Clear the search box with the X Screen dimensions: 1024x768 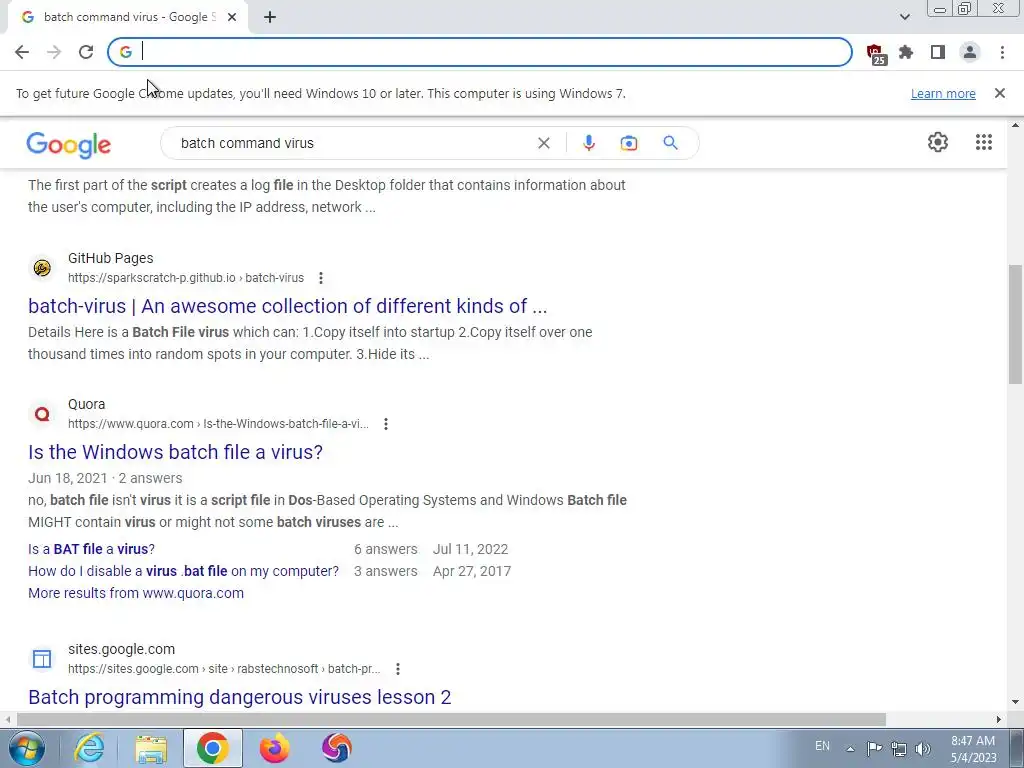coord(543,143)
